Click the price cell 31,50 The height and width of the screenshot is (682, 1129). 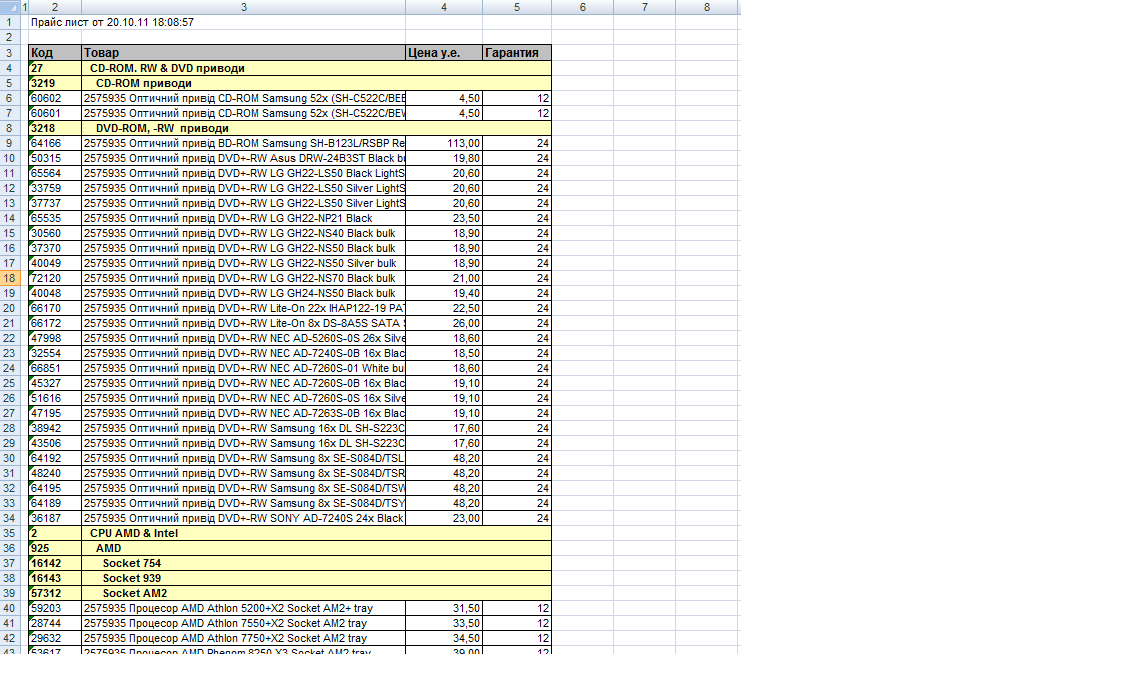point(444,608)
